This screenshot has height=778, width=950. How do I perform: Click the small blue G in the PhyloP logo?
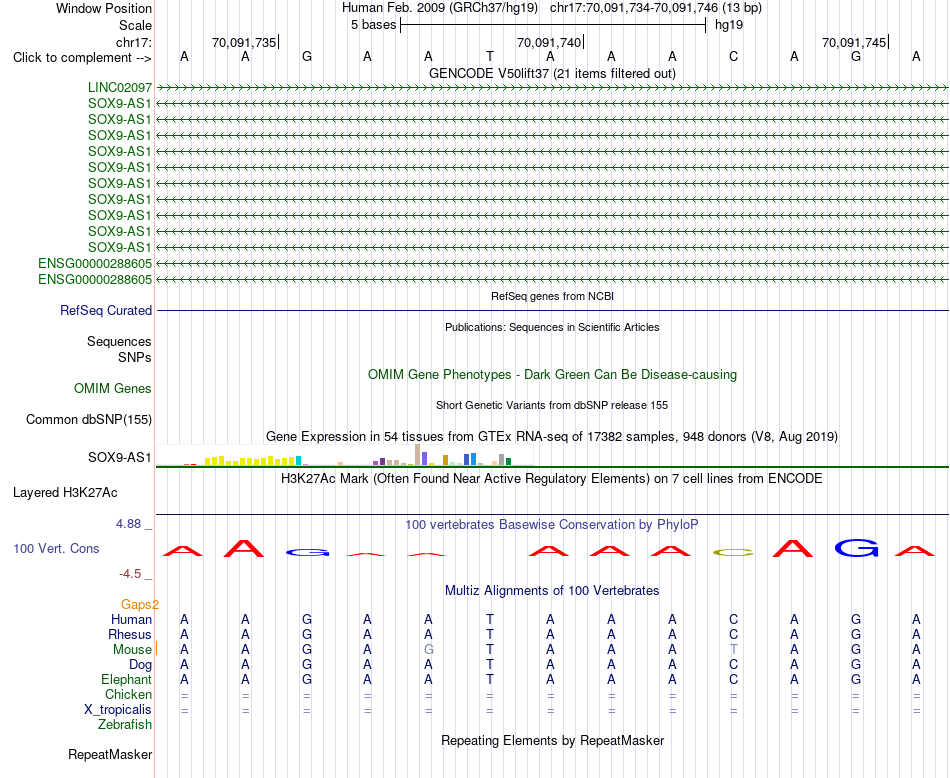[307, 553]
